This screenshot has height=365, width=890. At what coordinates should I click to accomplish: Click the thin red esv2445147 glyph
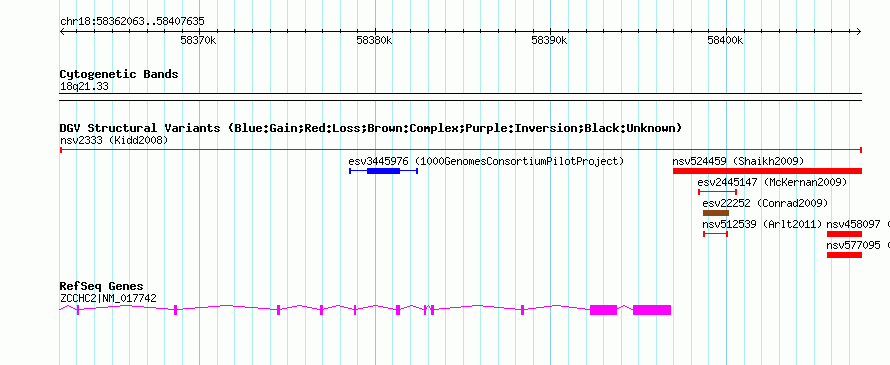pyautogui.click(x=717, y=192)
